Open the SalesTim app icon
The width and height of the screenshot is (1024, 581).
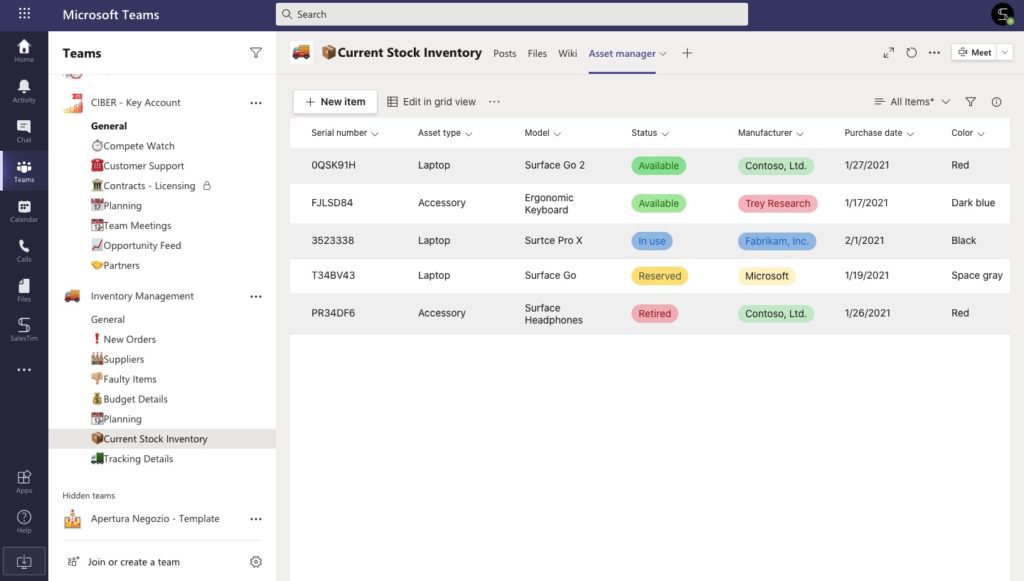[24, 329]
